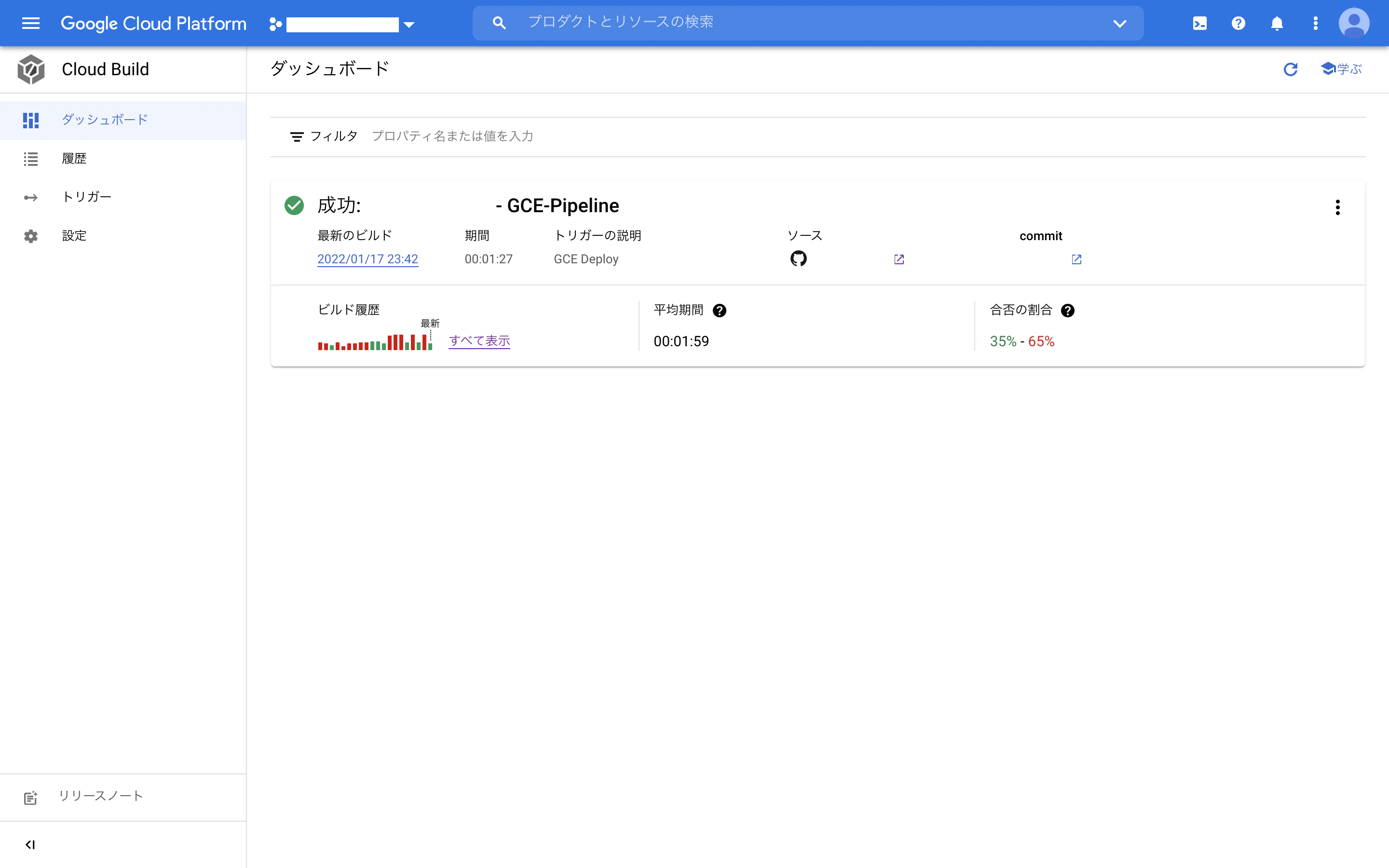Show help for 合否の割合
This screenshot has width=1389, height=868.
1068,311
